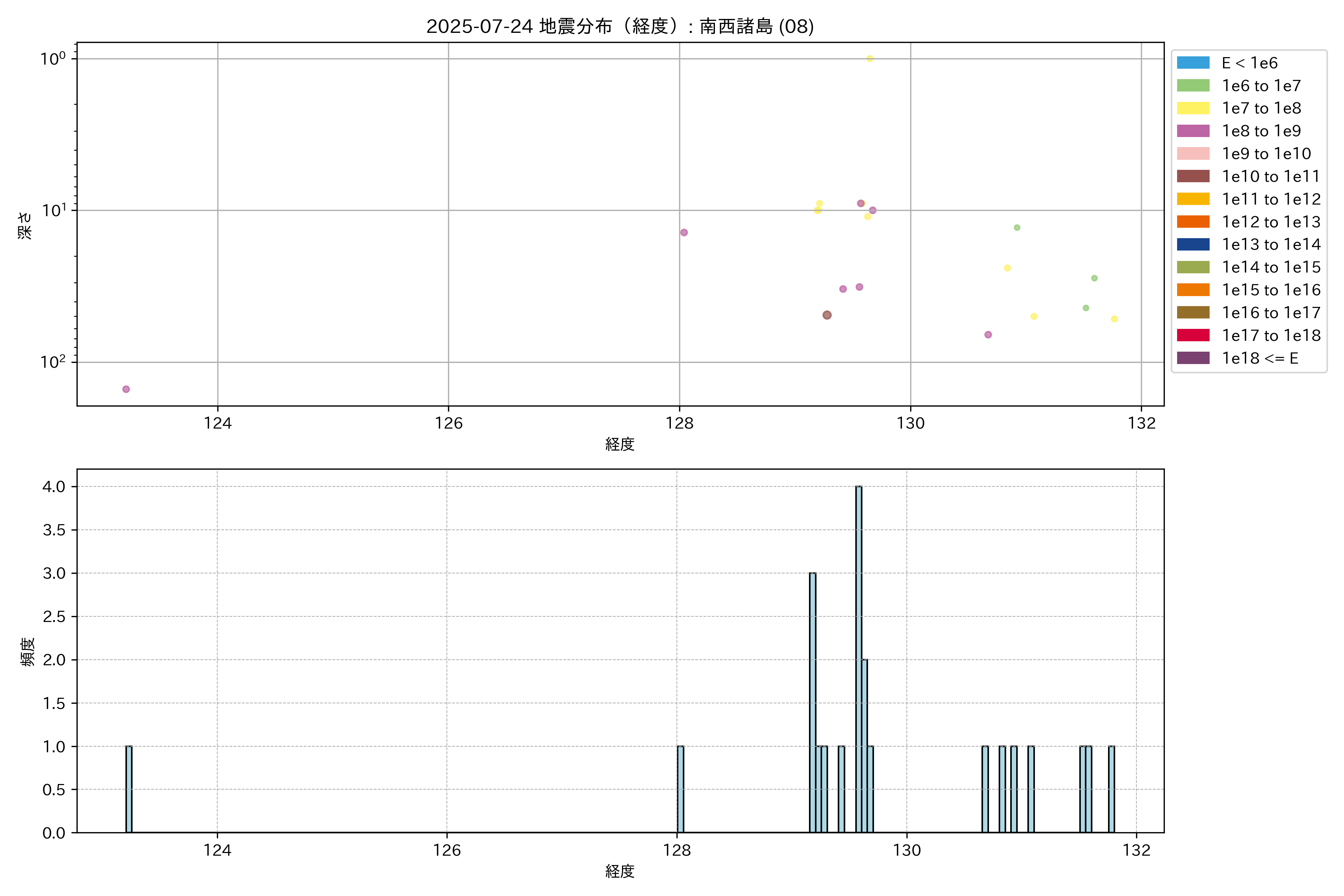The height and width of the screenshot is (896, 1344).
Task: Click the purple point near longitude 123
Action: 126,389
